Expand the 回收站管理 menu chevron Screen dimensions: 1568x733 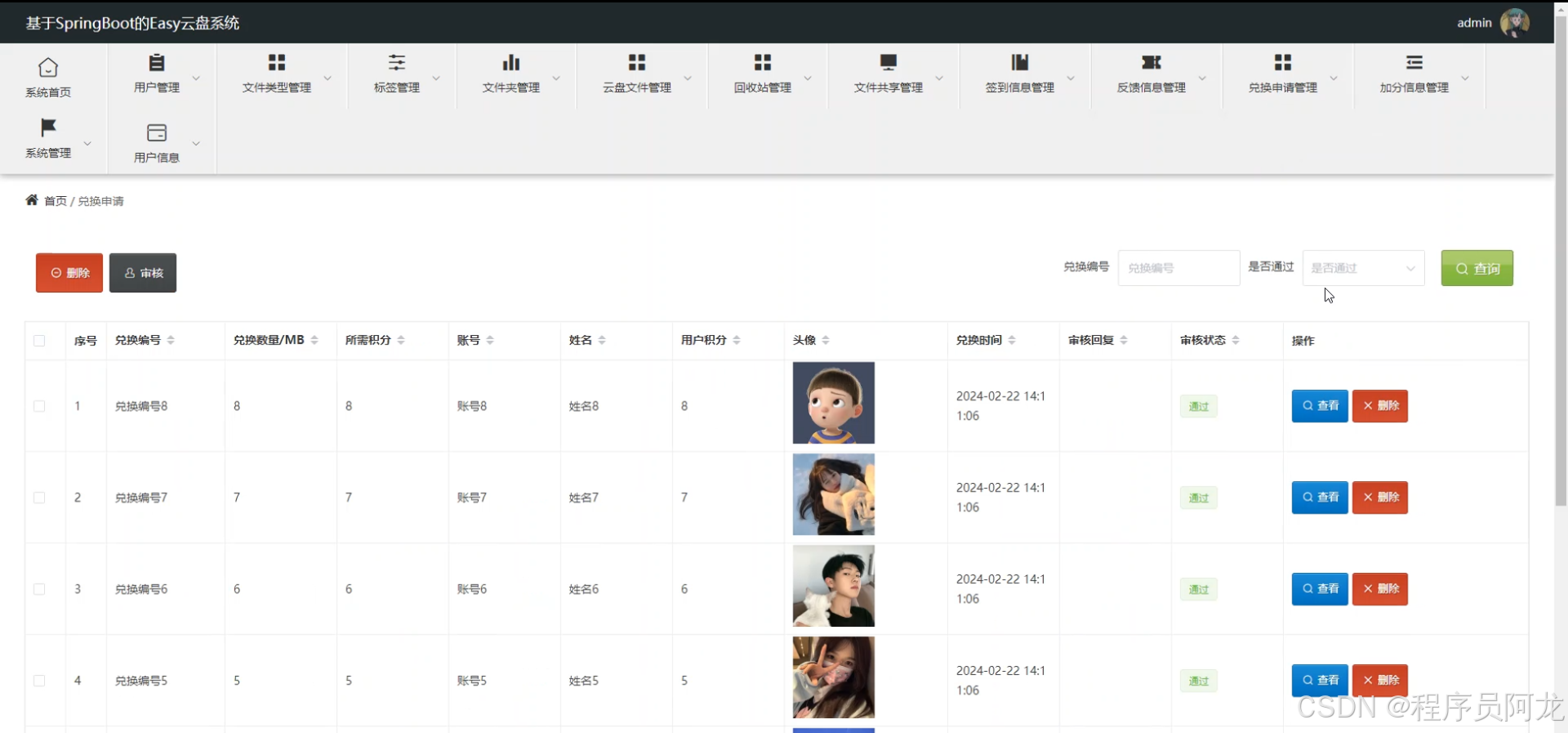[808, 78]
